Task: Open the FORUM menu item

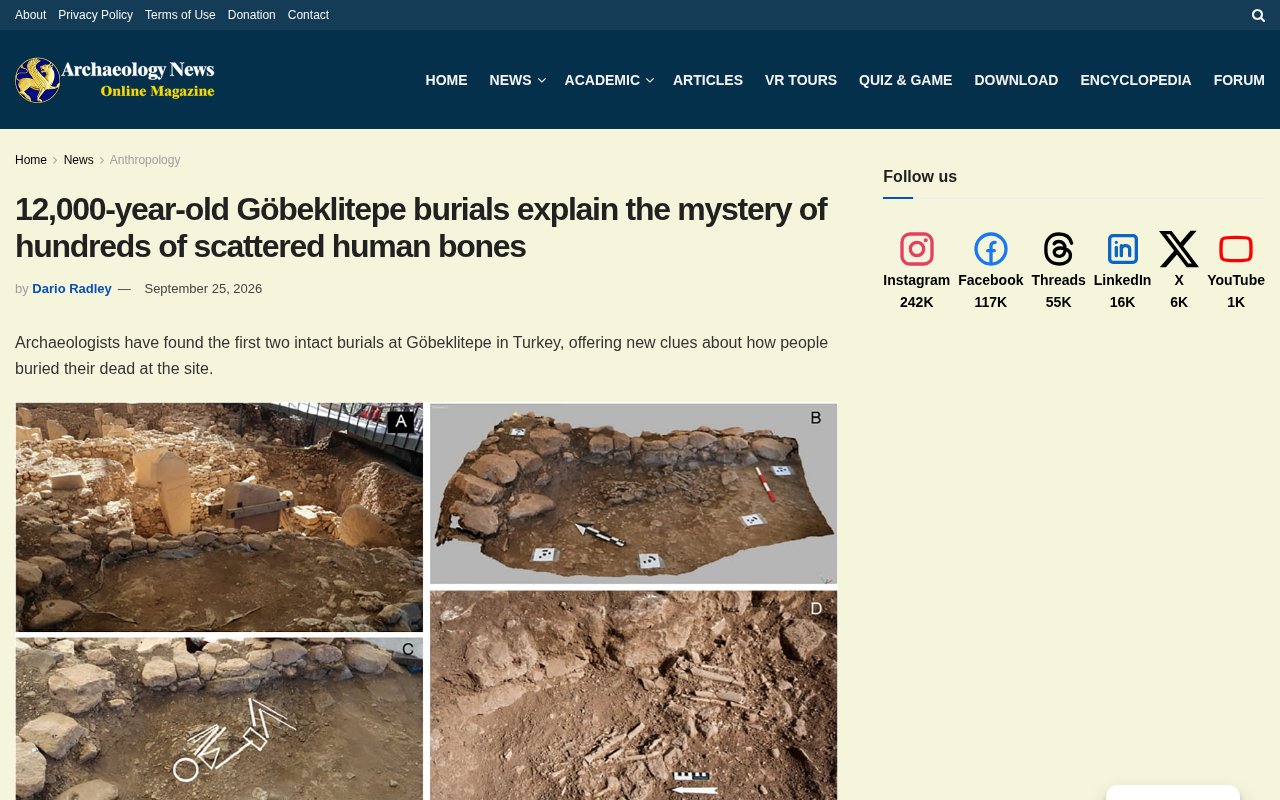Action: click(1239, 80)
